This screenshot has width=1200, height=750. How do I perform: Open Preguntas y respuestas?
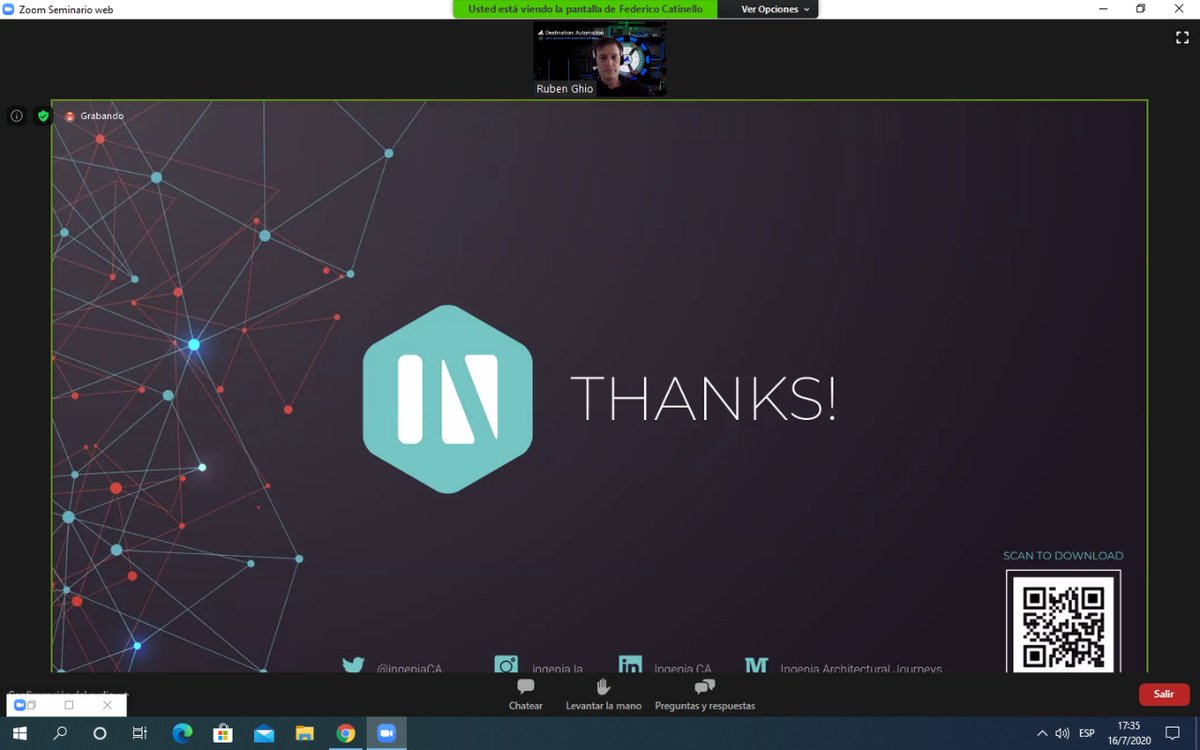(703, 694)
